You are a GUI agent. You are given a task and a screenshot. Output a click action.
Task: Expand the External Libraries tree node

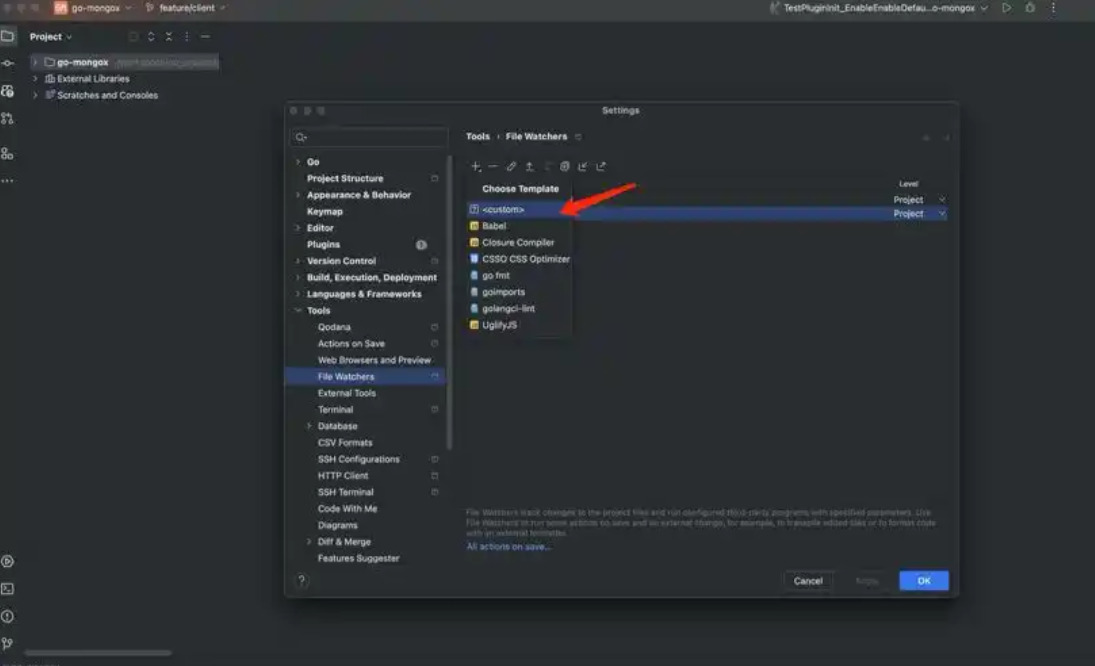click(x=36, y=79)
